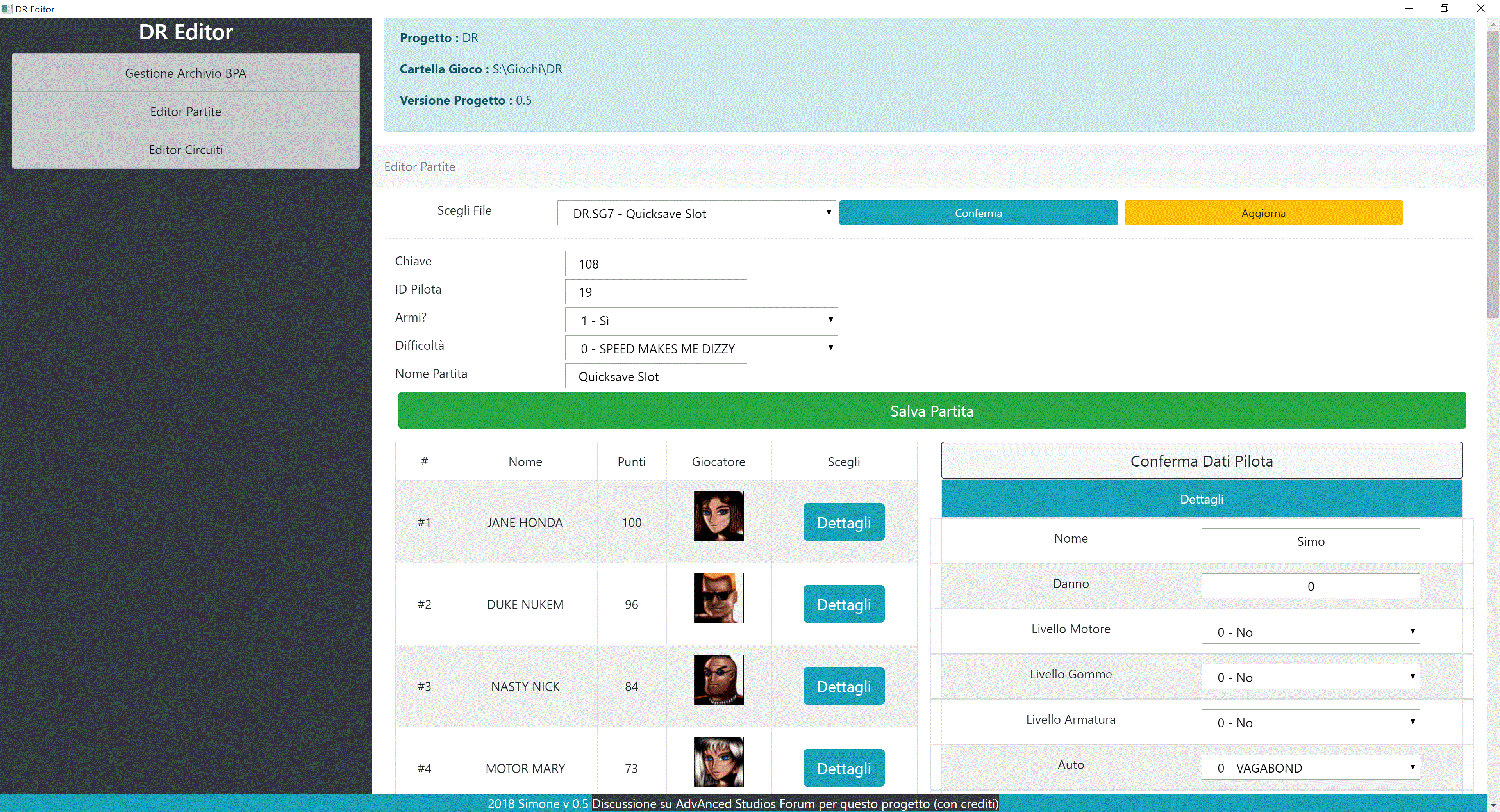This screenshot has height=812, width=1500.
Task: Click Nasty Nick's portrait image
Action: 718,679
